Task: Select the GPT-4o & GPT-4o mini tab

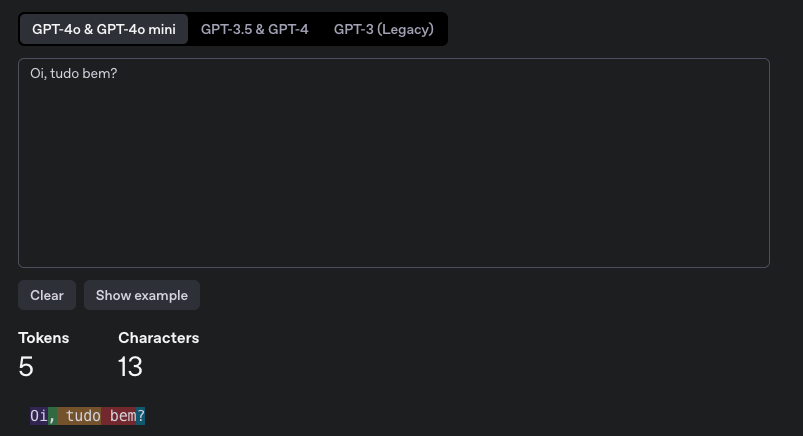Action: pos(104,29)
